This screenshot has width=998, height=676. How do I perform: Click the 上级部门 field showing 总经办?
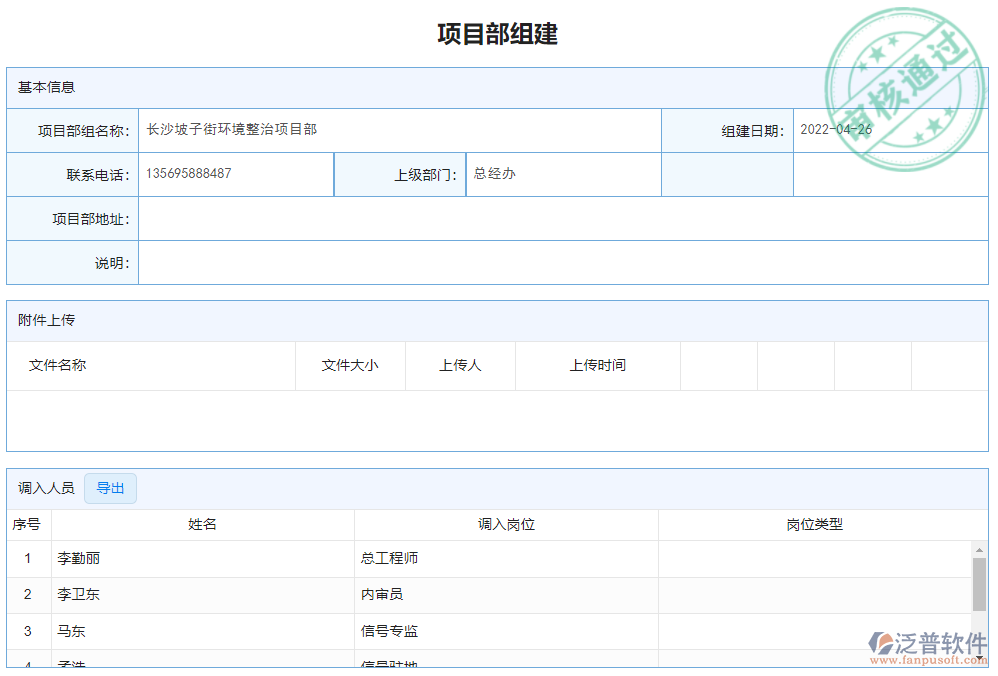[563, 174]
